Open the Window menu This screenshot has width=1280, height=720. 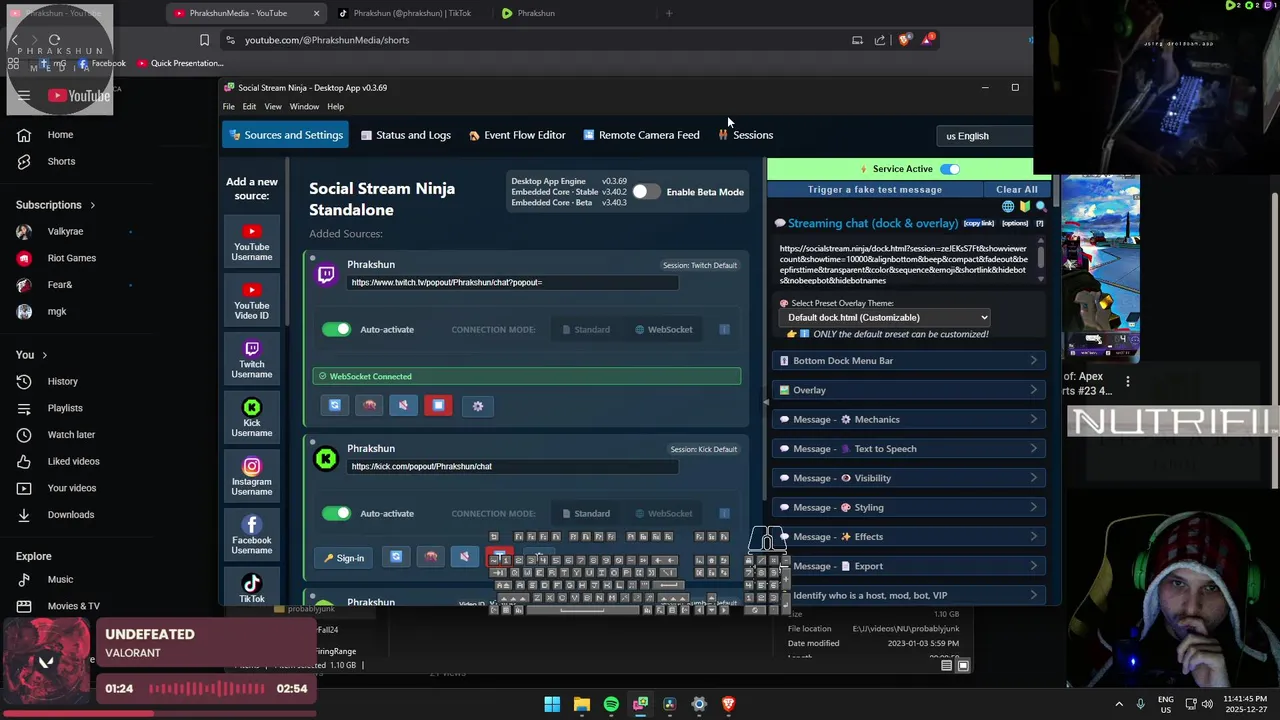click(x=304, y=107)
